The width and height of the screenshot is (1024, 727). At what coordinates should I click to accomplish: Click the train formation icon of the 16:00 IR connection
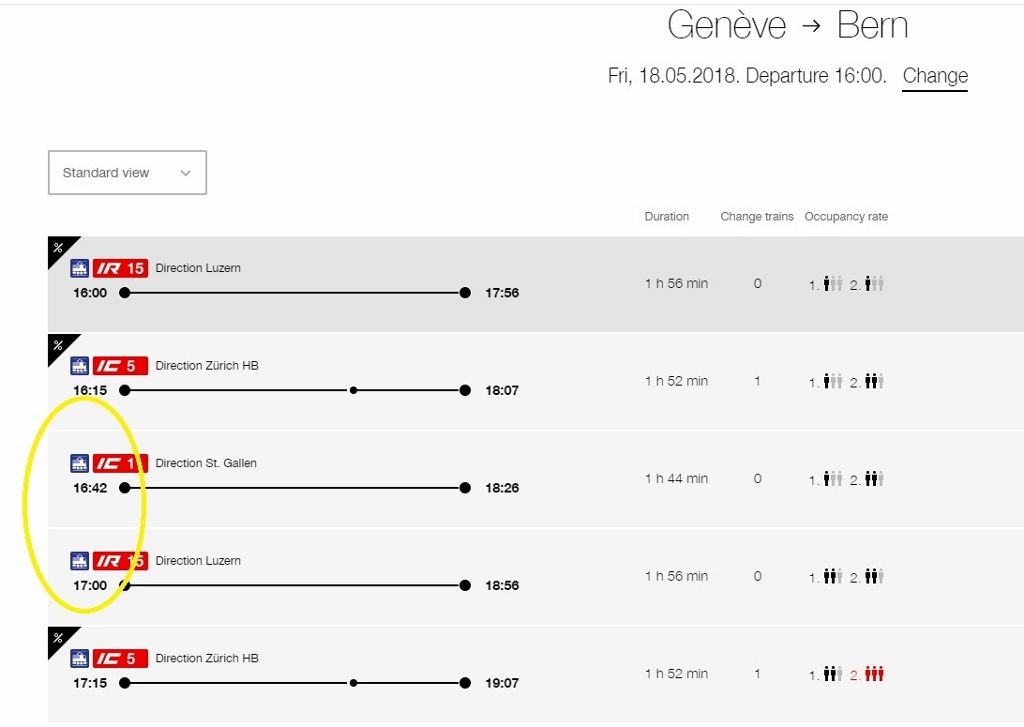[80, 267]
